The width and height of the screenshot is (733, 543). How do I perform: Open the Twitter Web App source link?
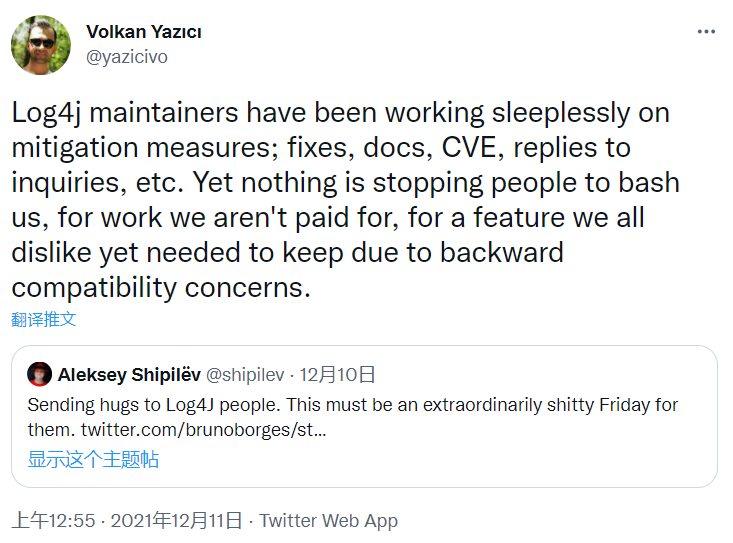click(x=328, y=521)
